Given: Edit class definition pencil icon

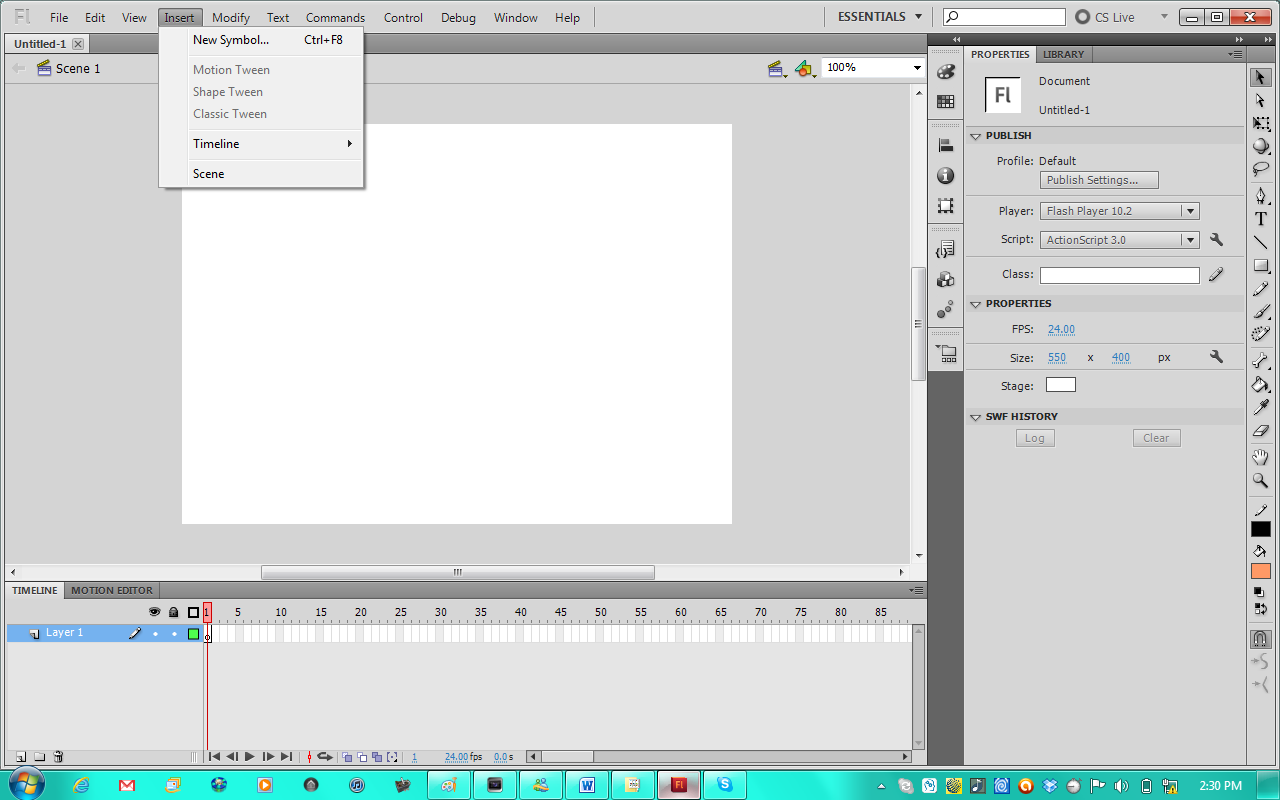Looking at the screenshot, I should (1216, 275).
